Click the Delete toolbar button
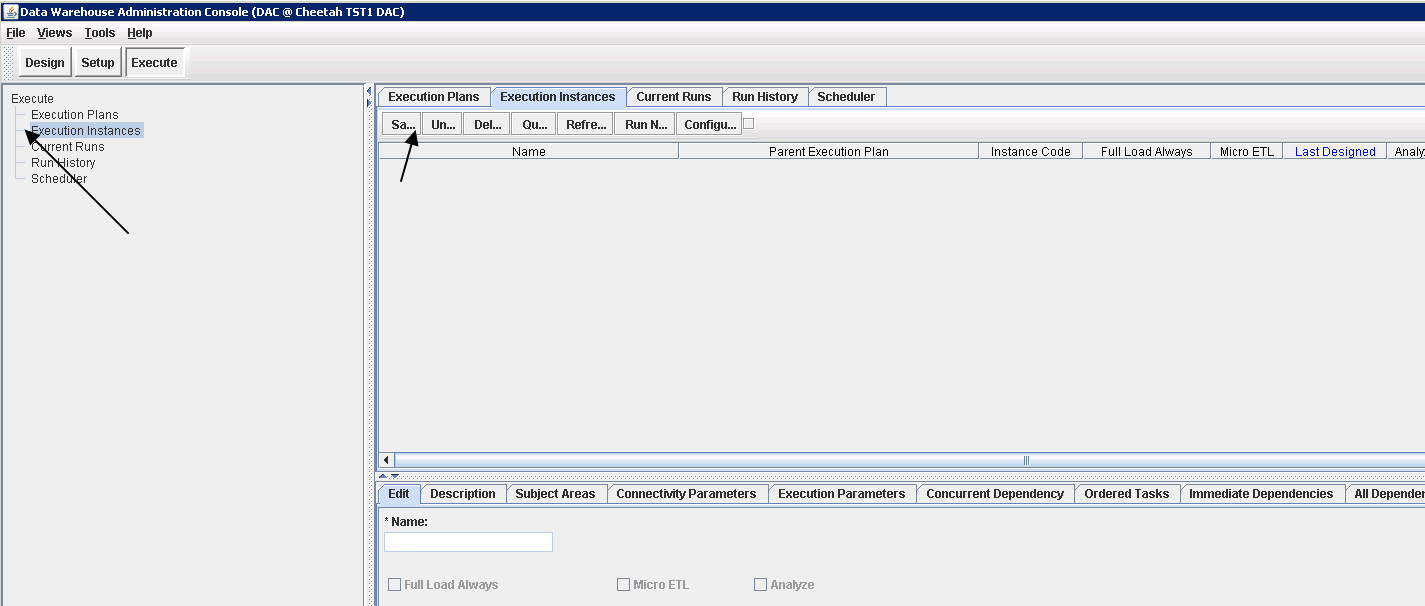The height and width of the screenshot is (606, 1425). click(x=487, y=123)
